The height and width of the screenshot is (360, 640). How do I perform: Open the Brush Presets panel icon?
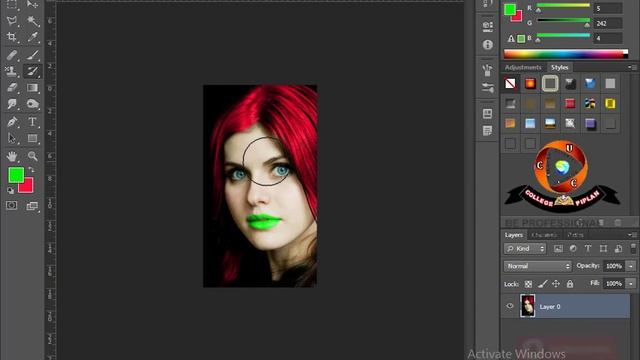487,70
